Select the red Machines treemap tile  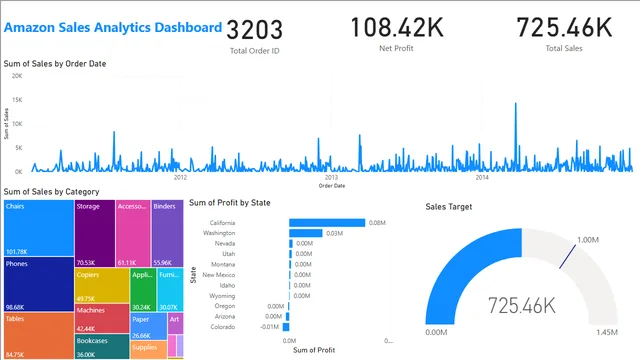[102, 318]
